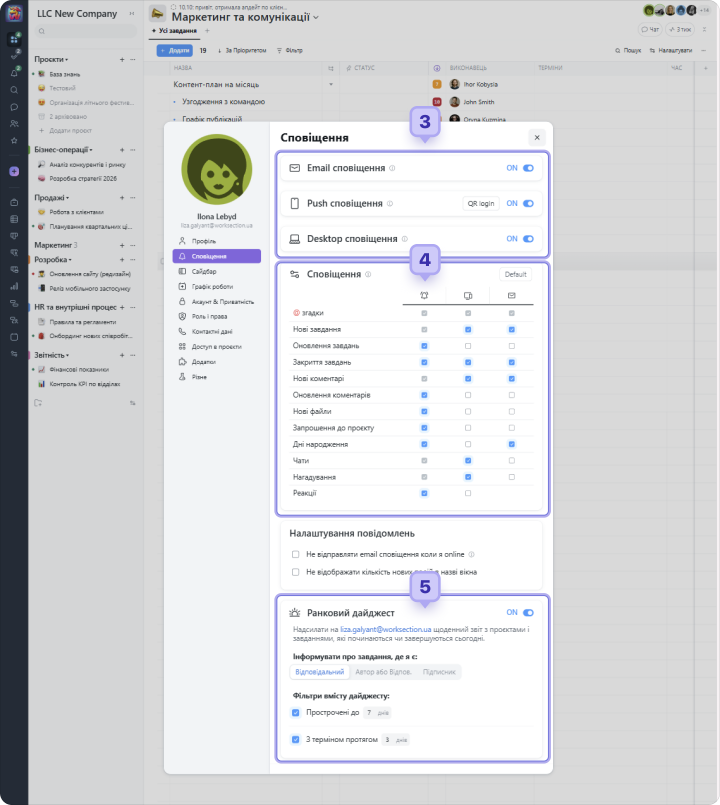Viewport: 720px width, 805px height.
Task: Close the settings dialog with X icon
Action: tap(537, 137)
